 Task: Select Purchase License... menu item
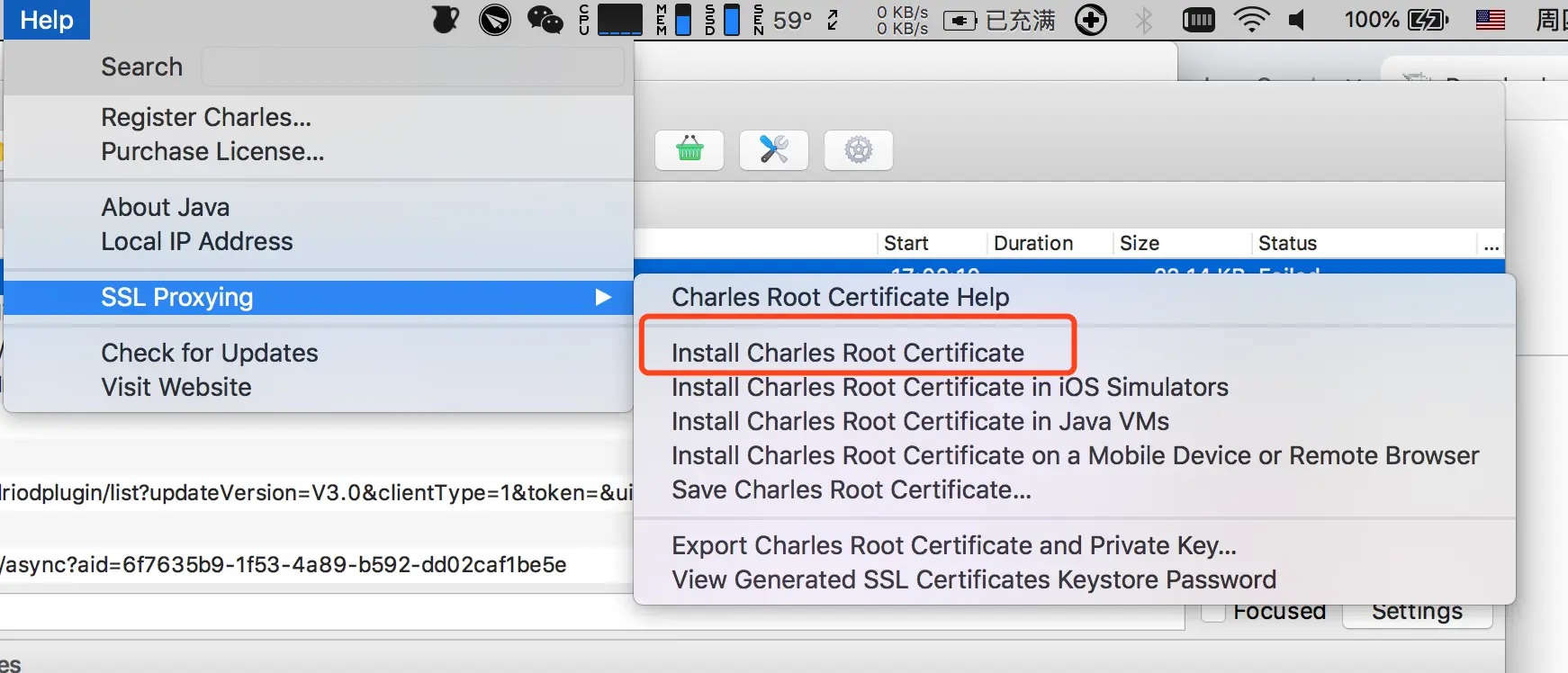coord(319,151)
